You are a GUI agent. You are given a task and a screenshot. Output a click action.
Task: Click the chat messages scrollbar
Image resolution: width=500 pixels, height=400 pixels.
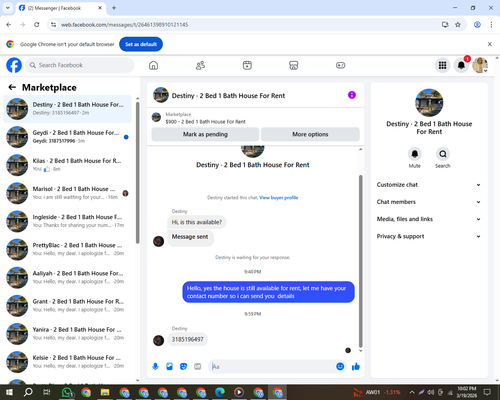click(360, 261)
